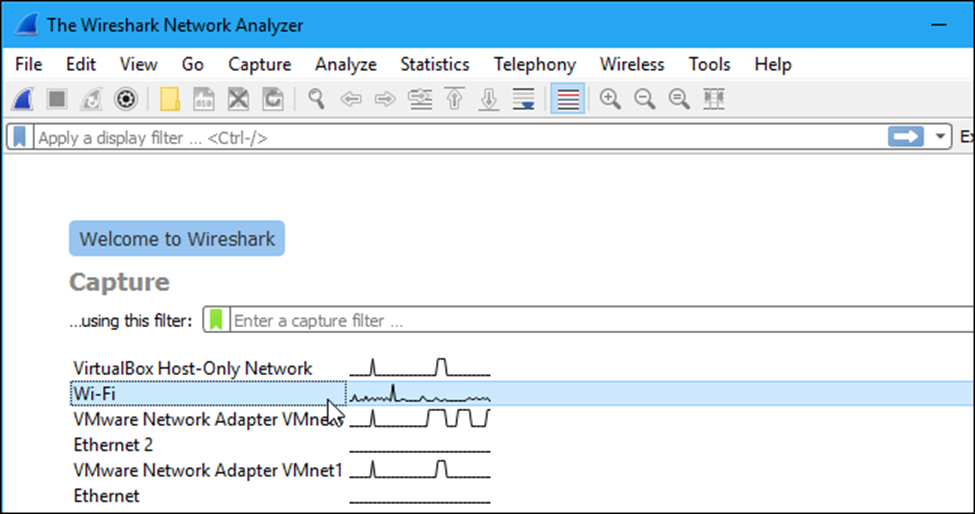The width and height of the screenshot is (975, 514).
Task: Click Wi-Fi traffic sparkline graph
Action: coord(420,393)
